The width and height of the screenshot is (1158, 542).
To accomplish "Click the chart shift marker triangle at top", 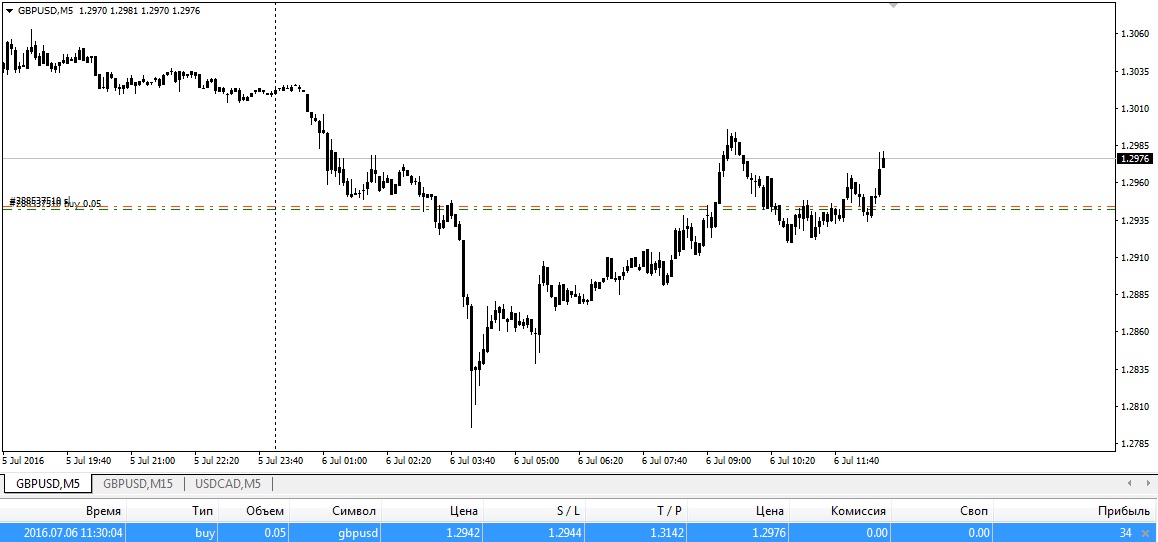I will pyautogui.click(x=894, y=5).
